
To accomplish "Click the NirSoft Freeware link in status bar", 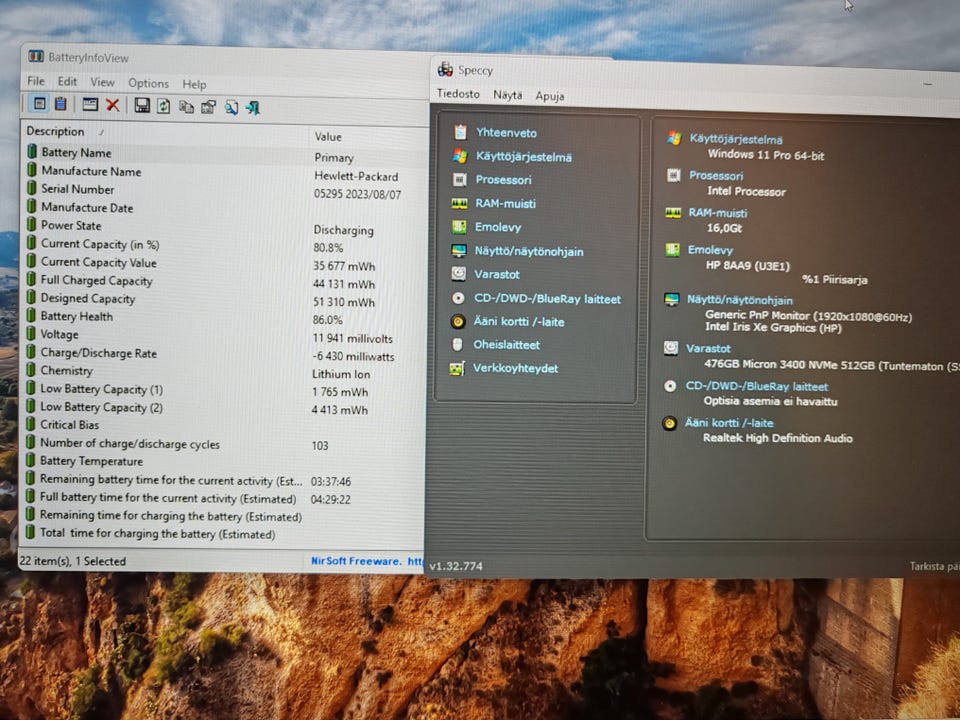I will pyautogui.click(x=356, y=562).
